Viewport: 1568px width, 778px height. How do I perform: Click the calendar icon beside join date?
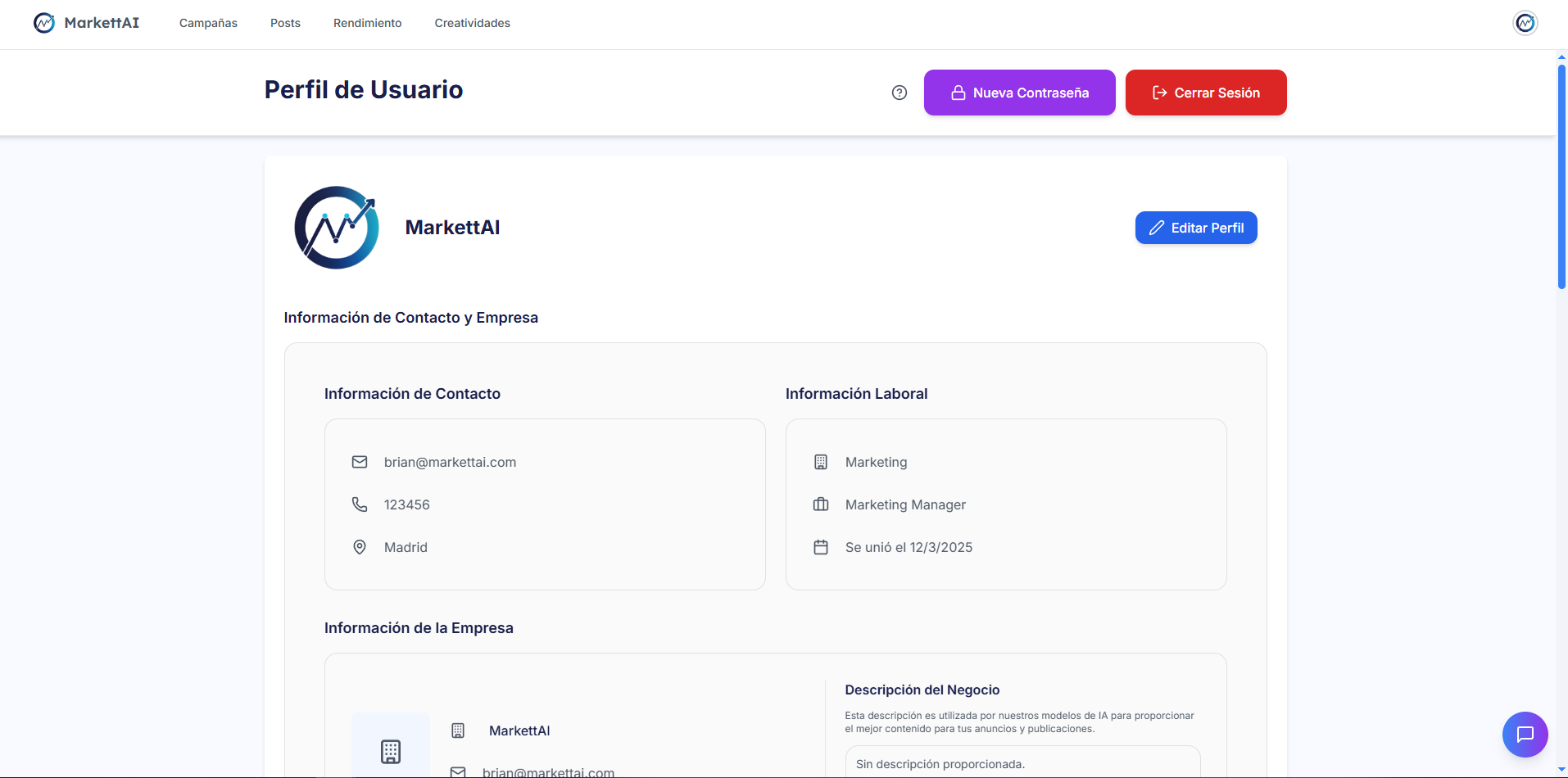821,547
